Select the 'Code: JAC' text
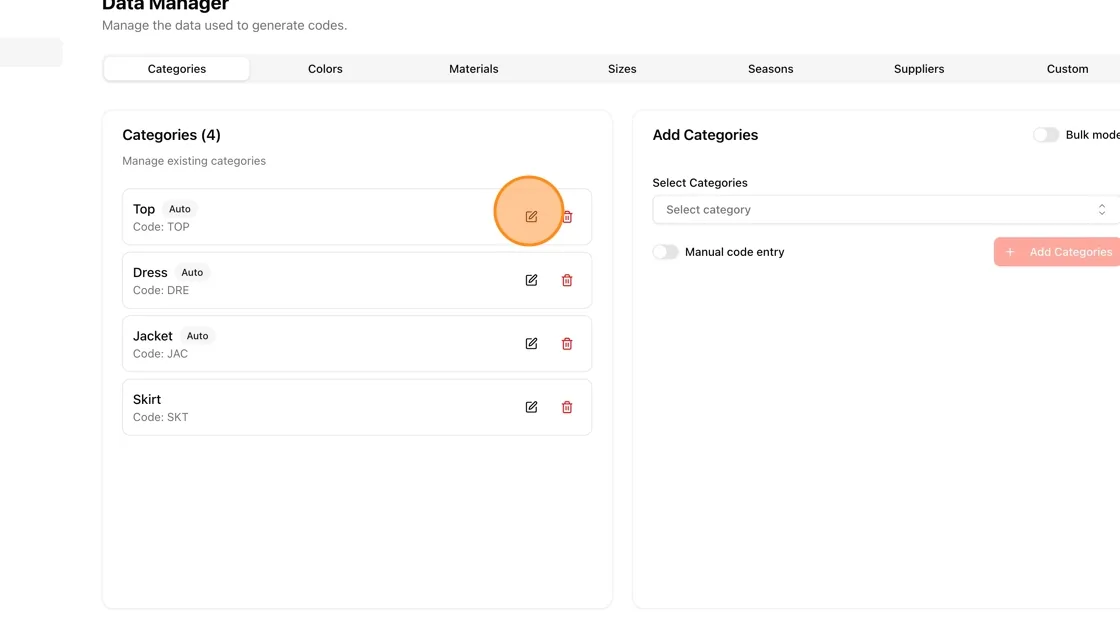This screenshot has height=626, width=1120. coord(160,354)
